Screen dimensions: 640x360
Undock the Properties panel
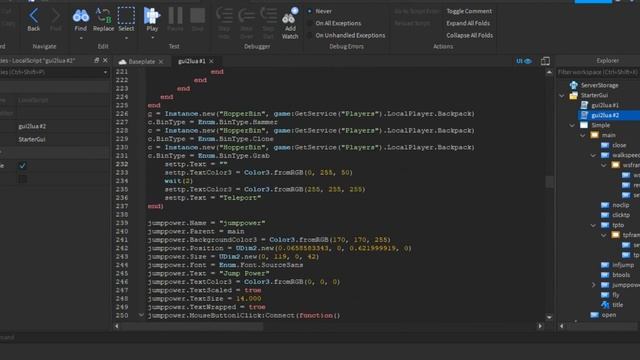point(96,60)
